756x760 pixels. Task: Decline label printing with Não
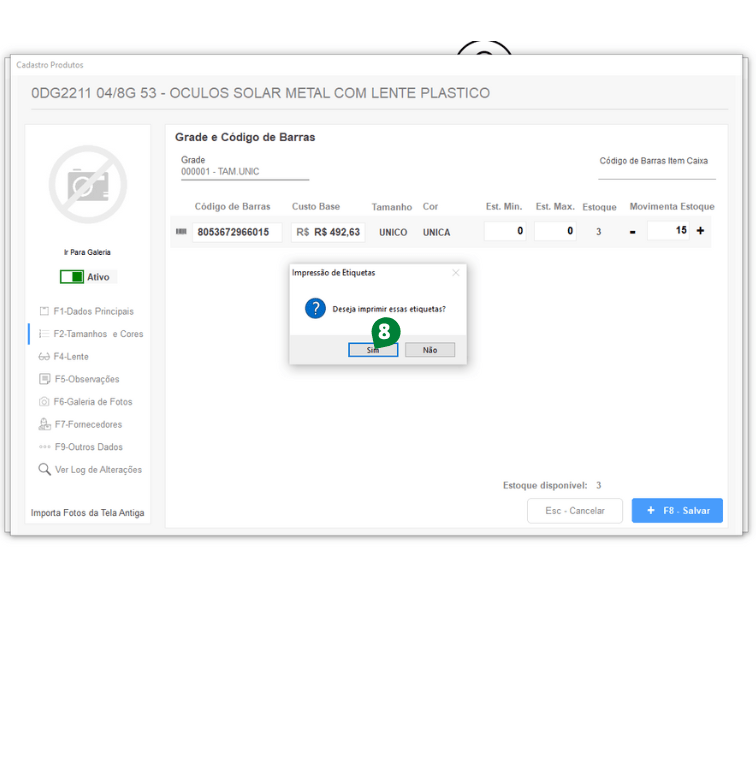click(x=430, y=350)
